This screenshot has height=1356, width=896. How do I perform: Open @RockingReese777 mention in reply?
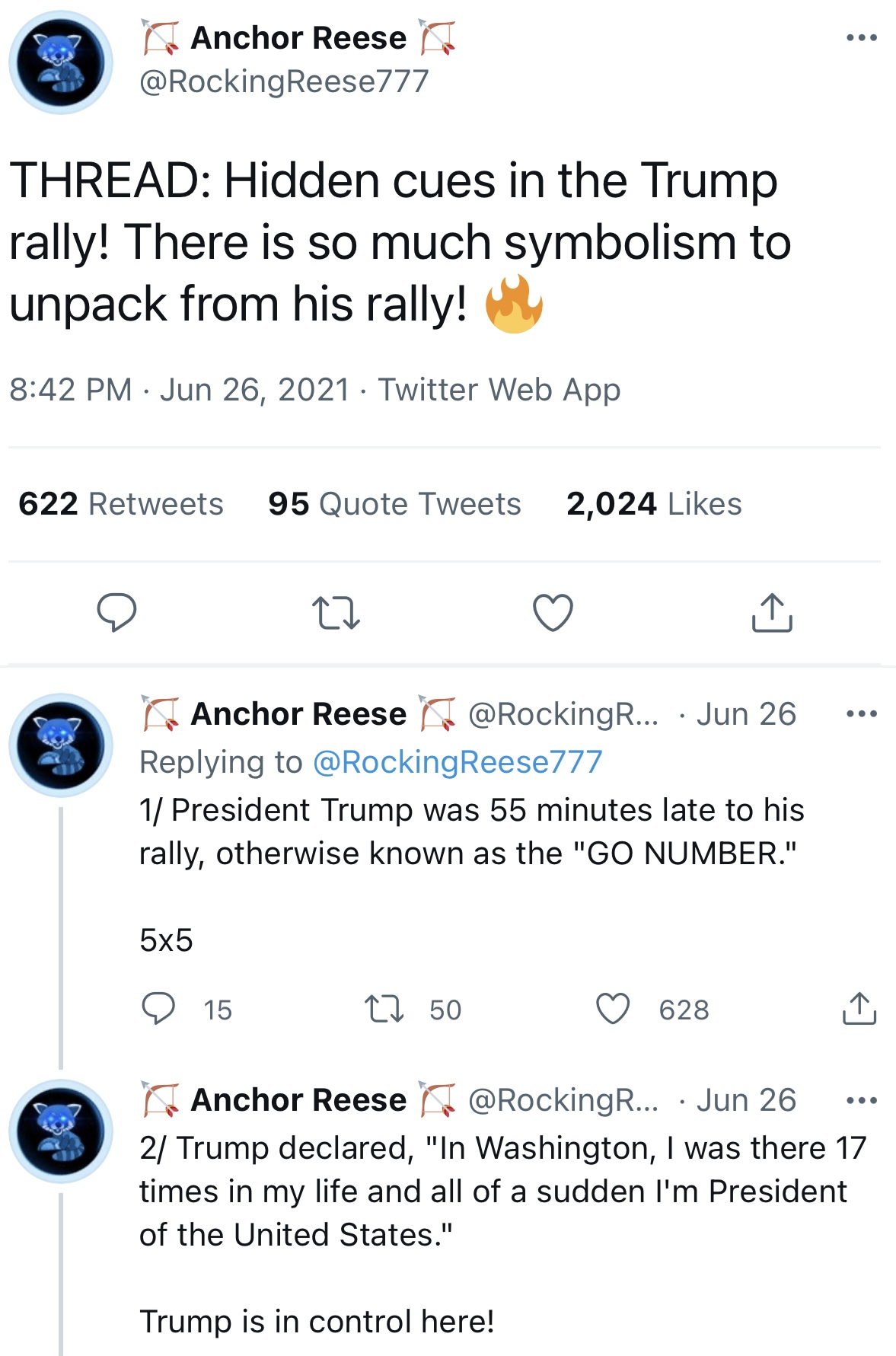[458, 762]
